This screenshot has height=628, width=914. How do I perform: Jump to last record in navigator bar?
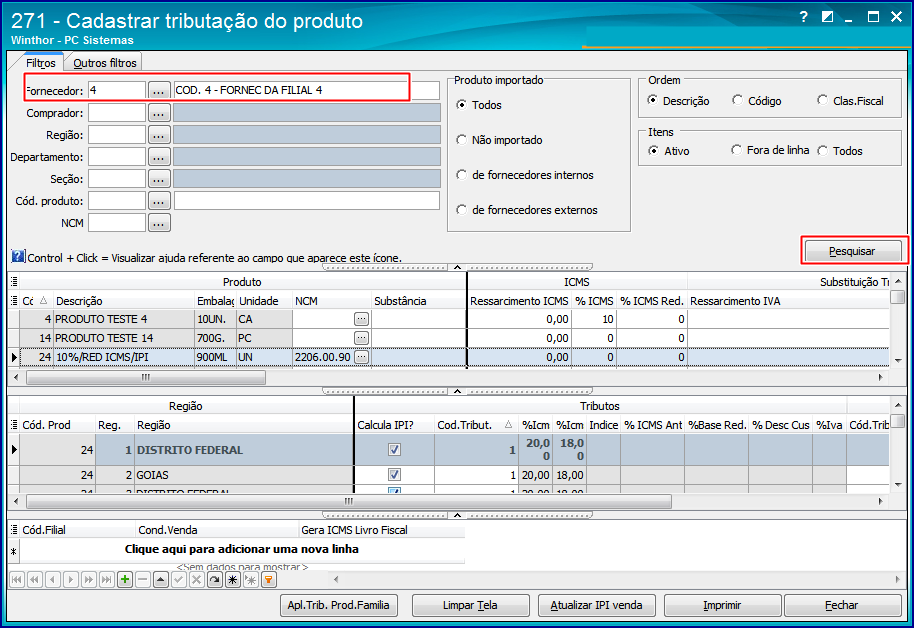click(107, 580)
